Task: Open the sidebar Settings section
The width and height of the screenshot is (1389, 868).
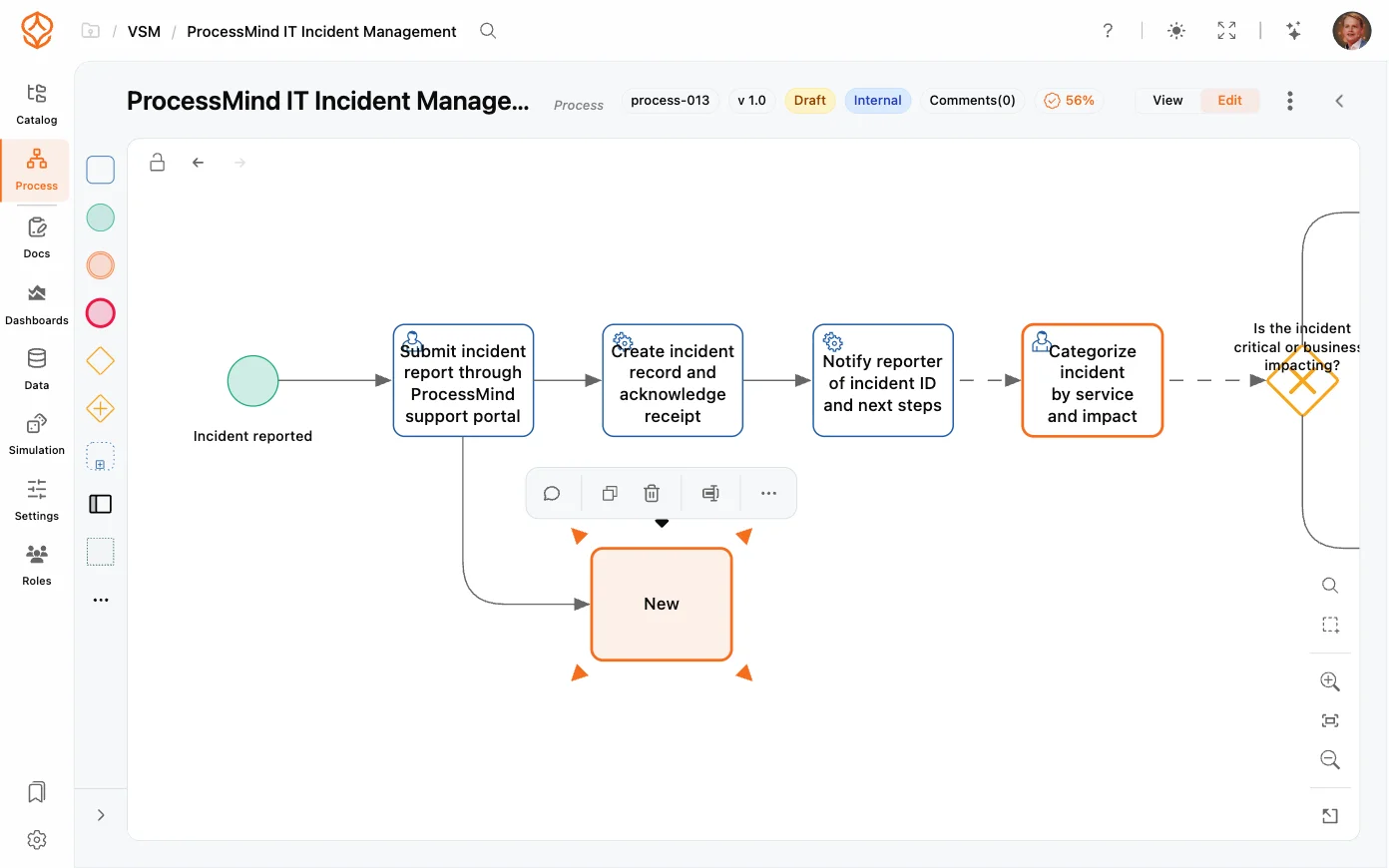Action: [x=37, y=500]
